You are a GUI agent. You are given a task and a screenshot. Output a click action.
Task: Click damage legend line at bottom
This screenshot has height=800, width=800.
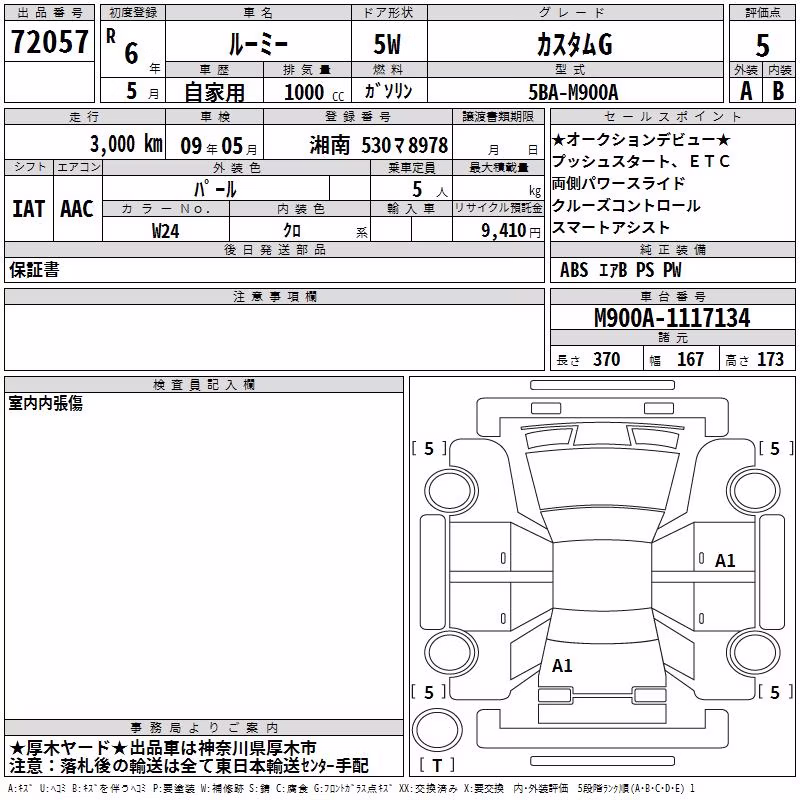[351, 789]
